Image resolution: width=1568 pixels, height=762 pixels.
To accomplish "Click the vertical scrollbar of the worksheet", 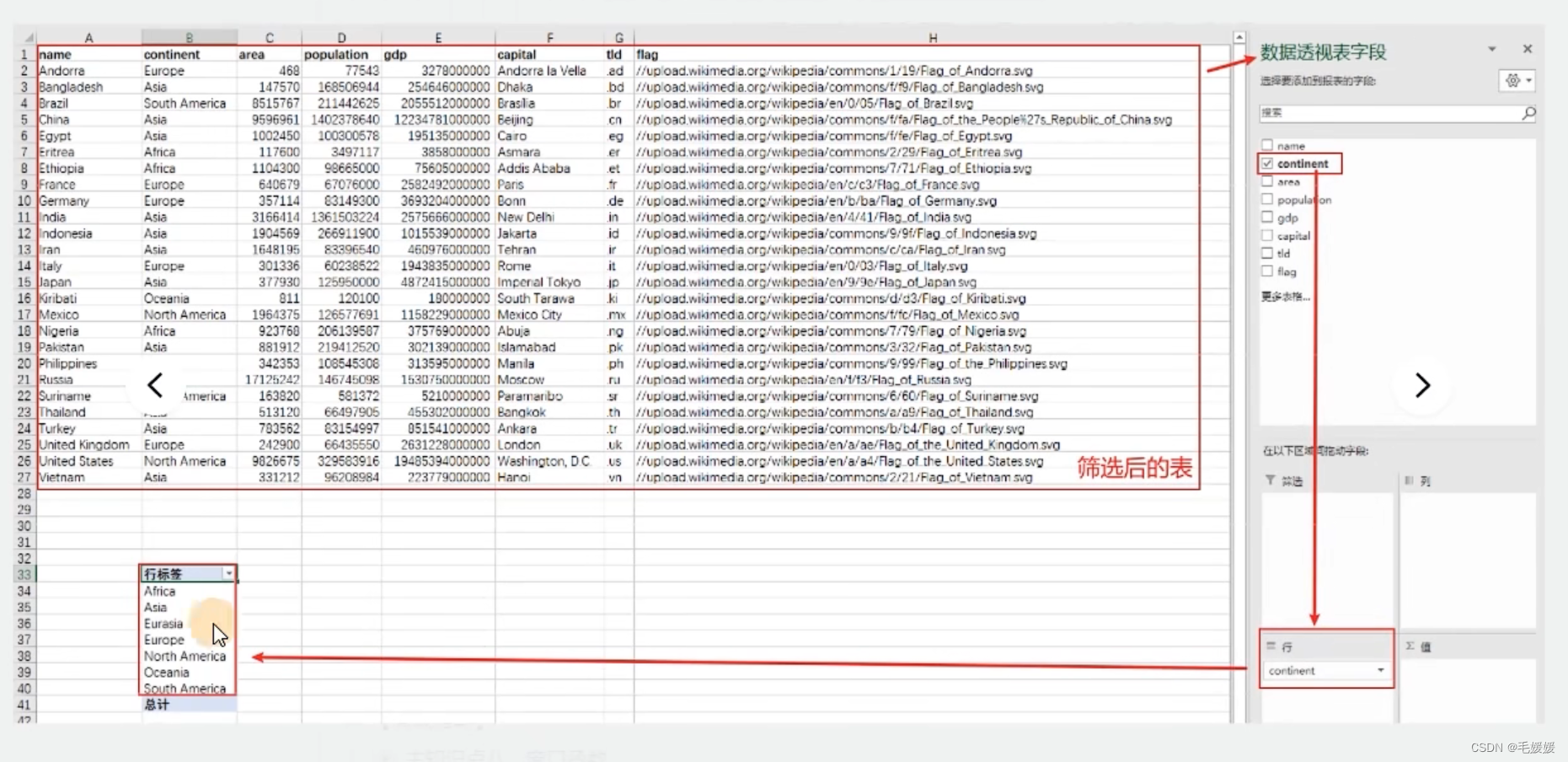I will [x=1239, y=337].
